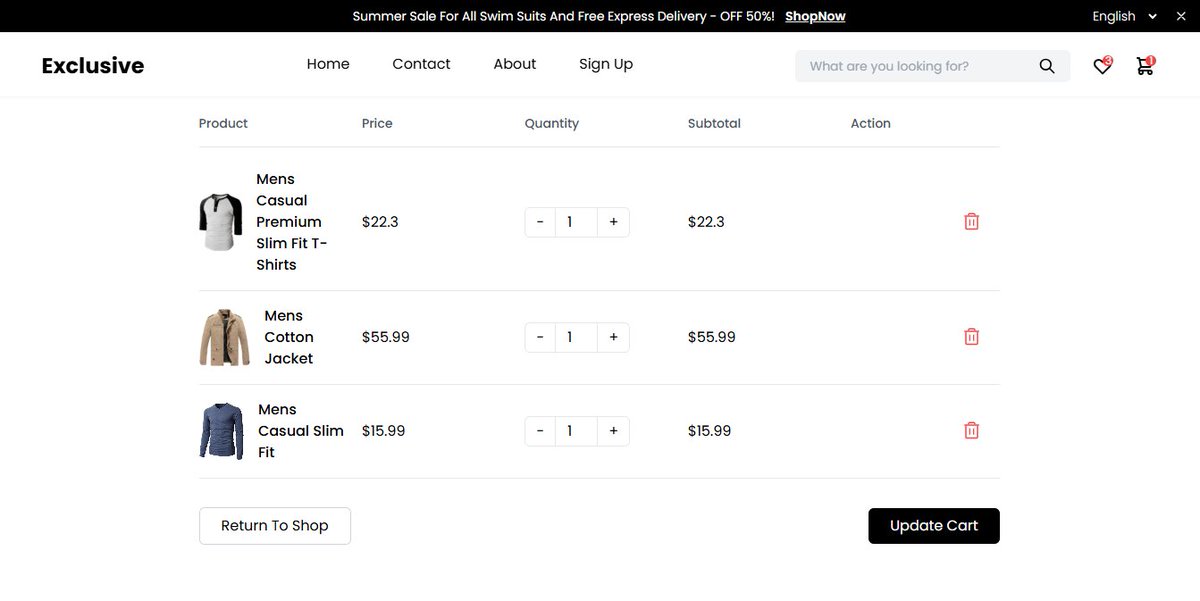Open the raglan T-shirt thumbnail
The width and height of the screenshot is (1200, 601).
click(221, 222)
